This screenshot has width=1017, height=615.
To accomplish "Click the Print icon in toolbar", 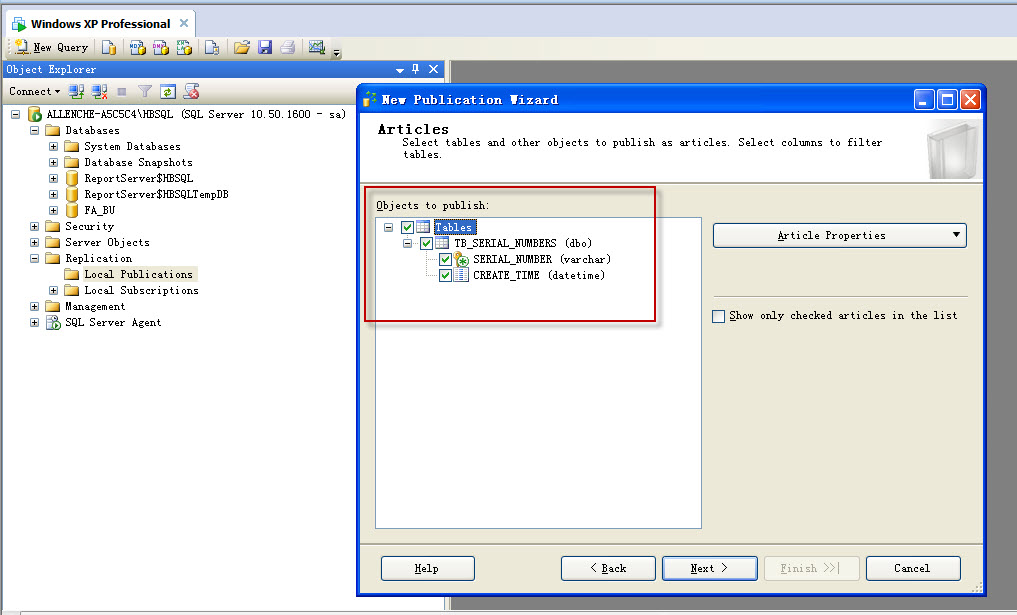I will [288, 47].
